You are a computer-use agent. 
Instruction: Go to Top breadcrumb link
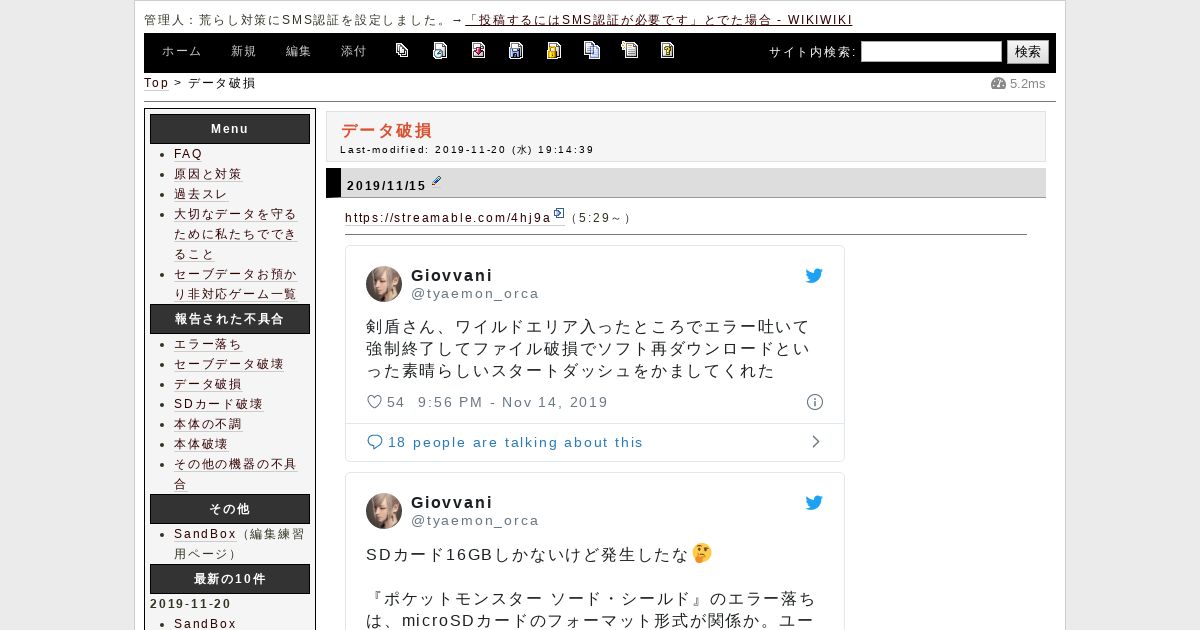(x=156, y=83)
